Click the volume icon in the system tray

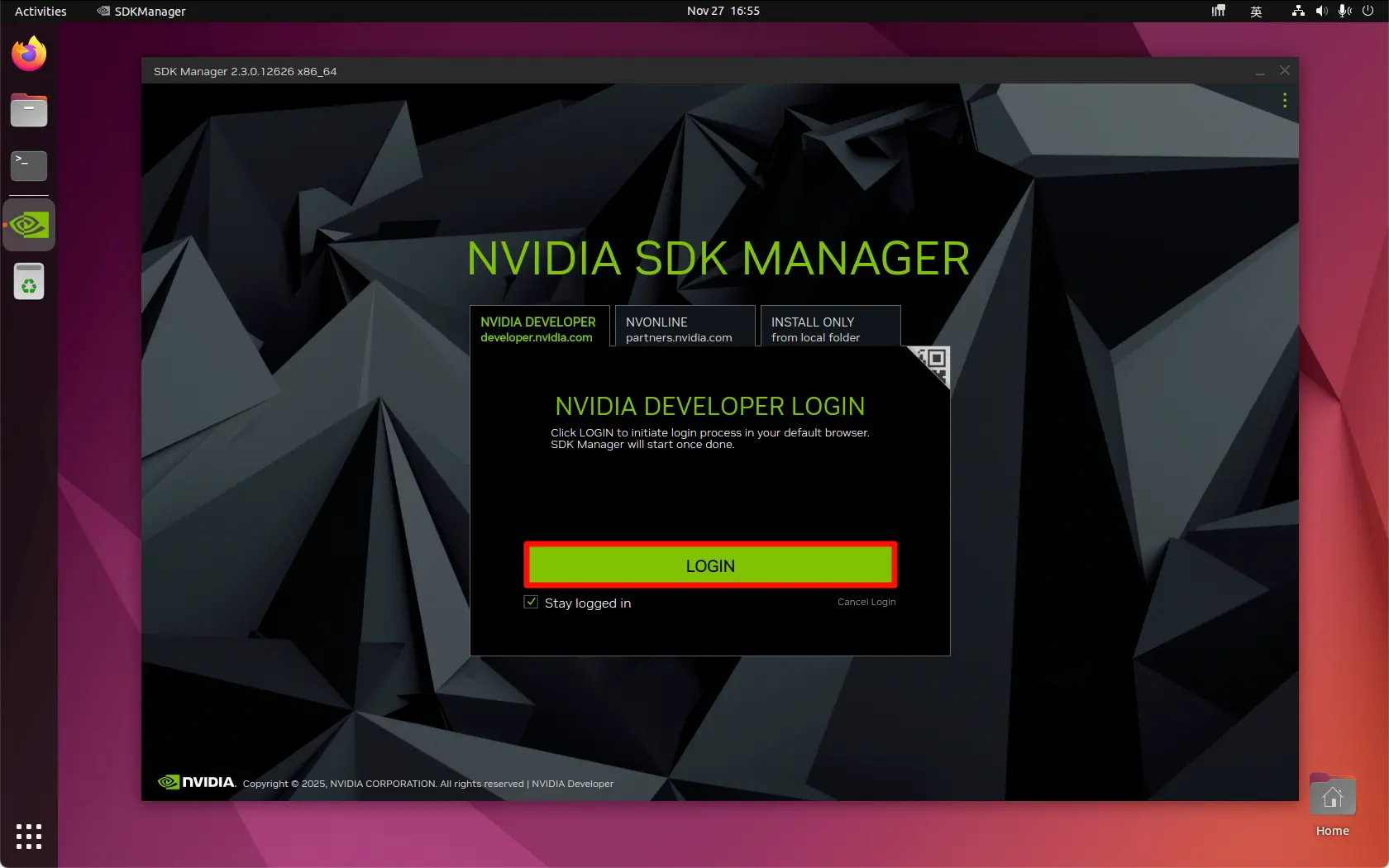[1320, 11]
